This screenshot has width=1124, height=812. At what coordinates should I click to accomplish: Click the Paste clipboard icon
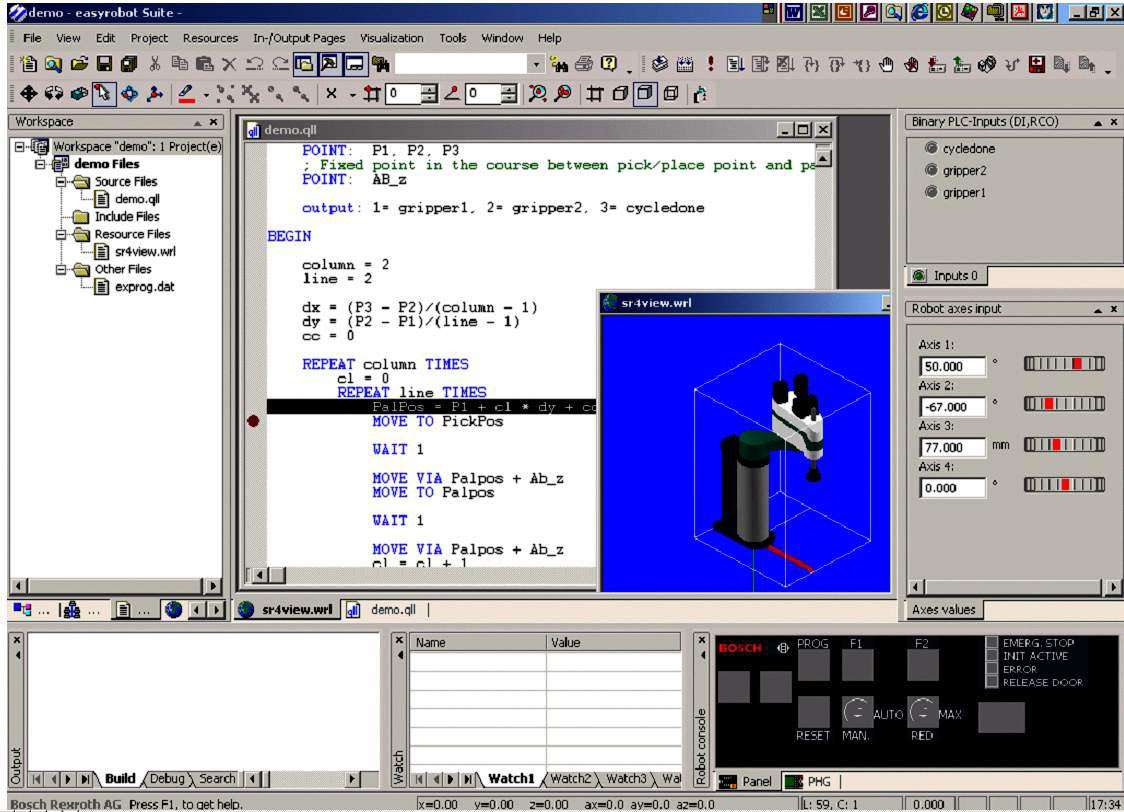tap(204, 64)
